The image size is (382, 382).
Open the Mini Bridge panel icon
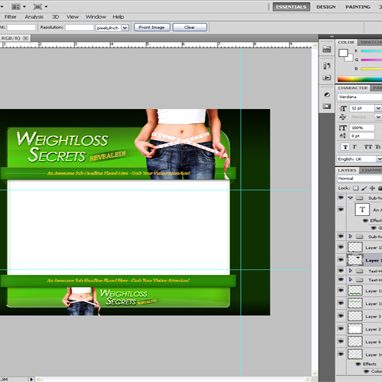(327, 49)
